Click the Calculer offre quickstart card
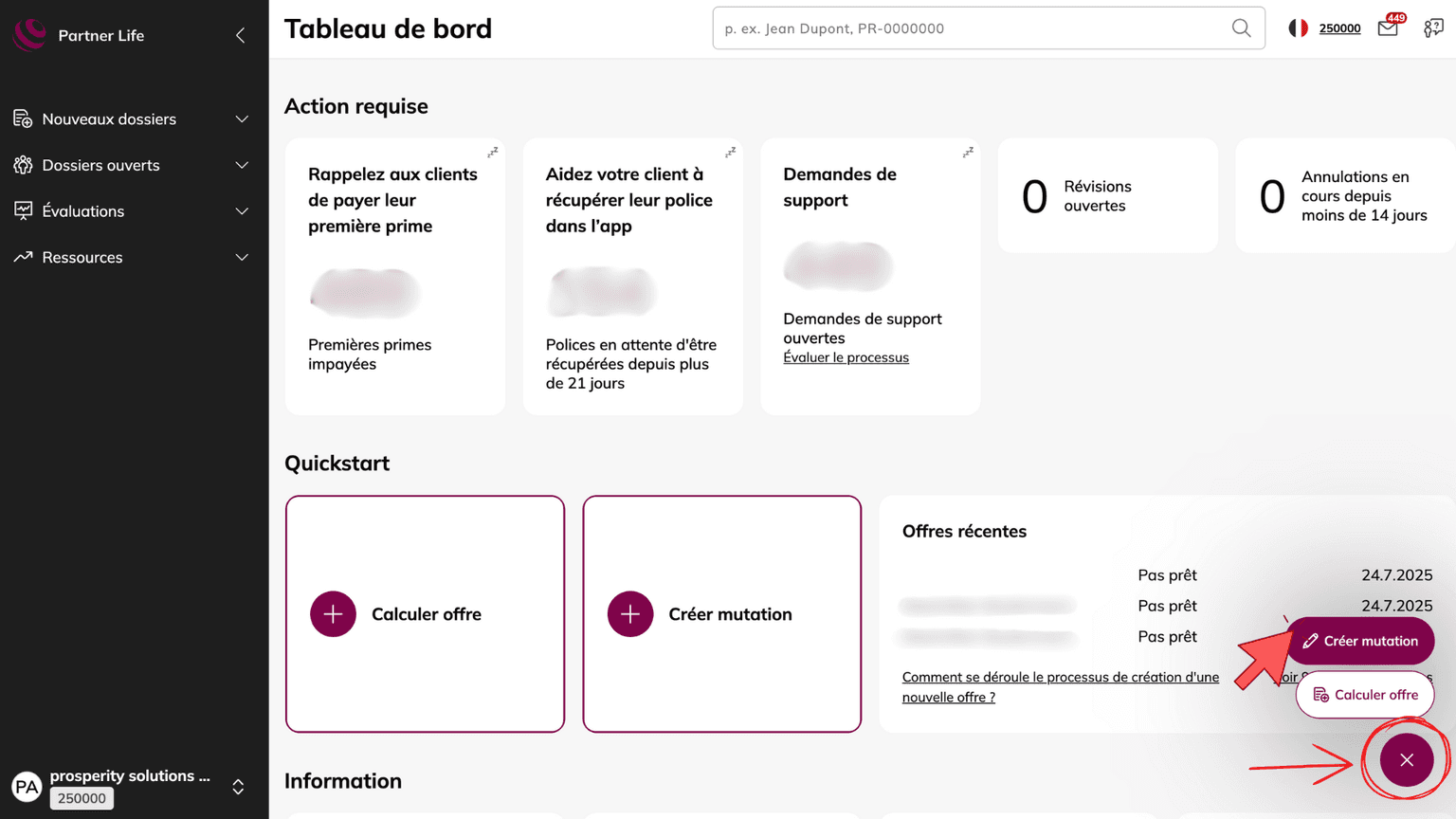The height and width of the screenshot is (819, 1456). tap(425, 614)
